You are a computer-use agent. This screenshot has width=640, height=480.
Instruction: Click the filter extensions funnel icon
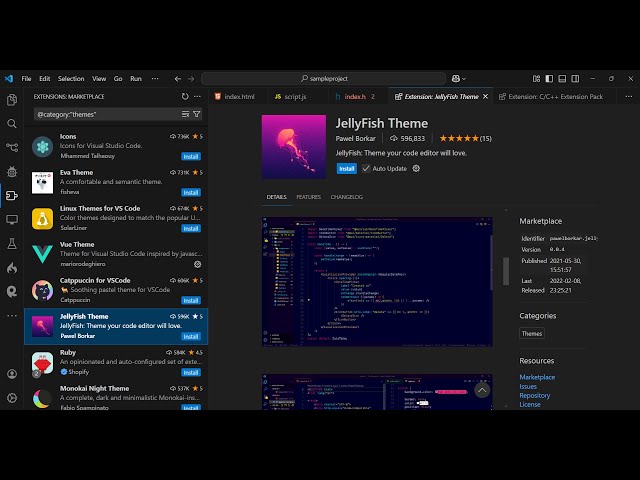tap(196, 114)
